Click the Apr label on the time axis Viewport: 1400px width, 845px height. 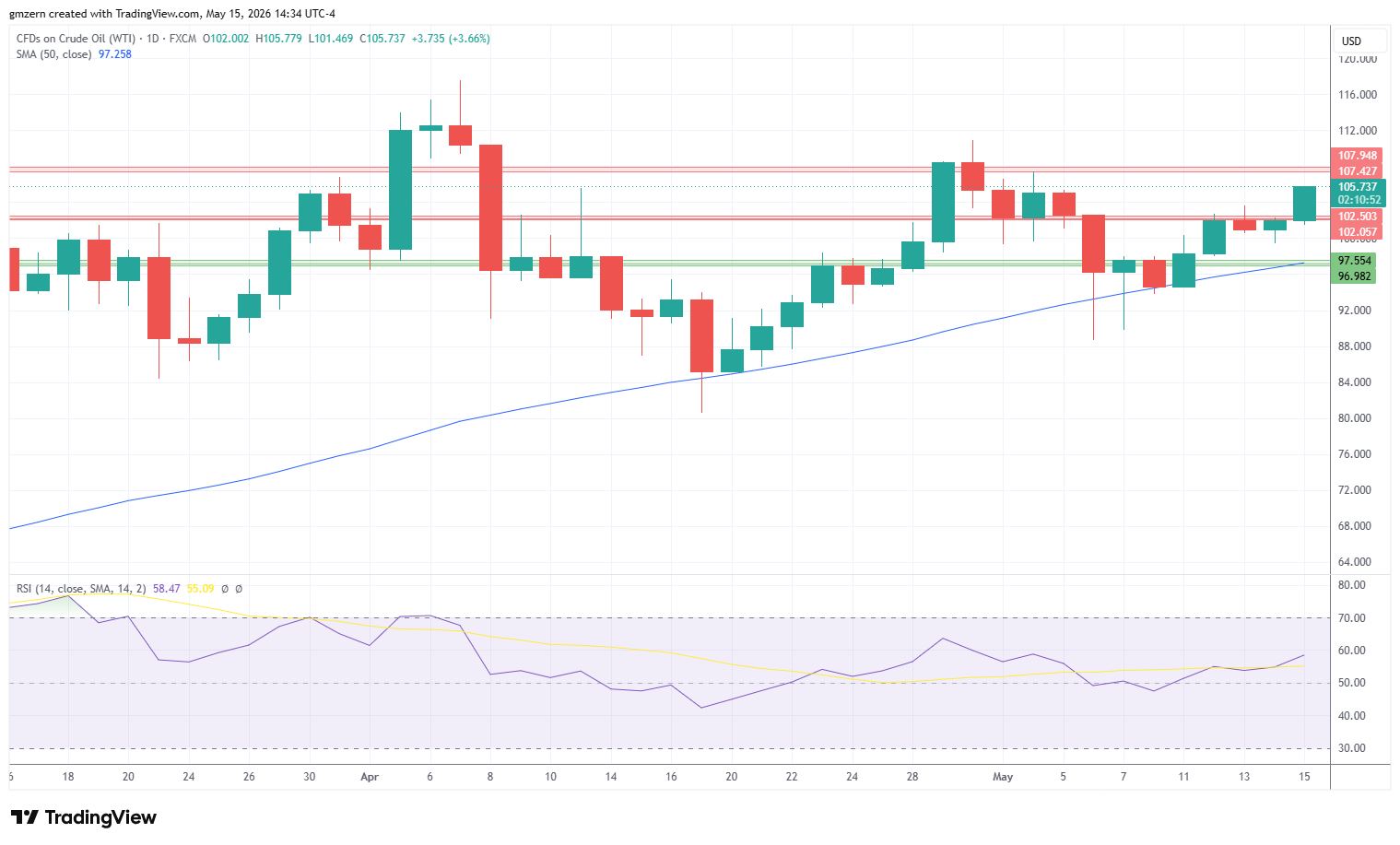coord(370,777)
